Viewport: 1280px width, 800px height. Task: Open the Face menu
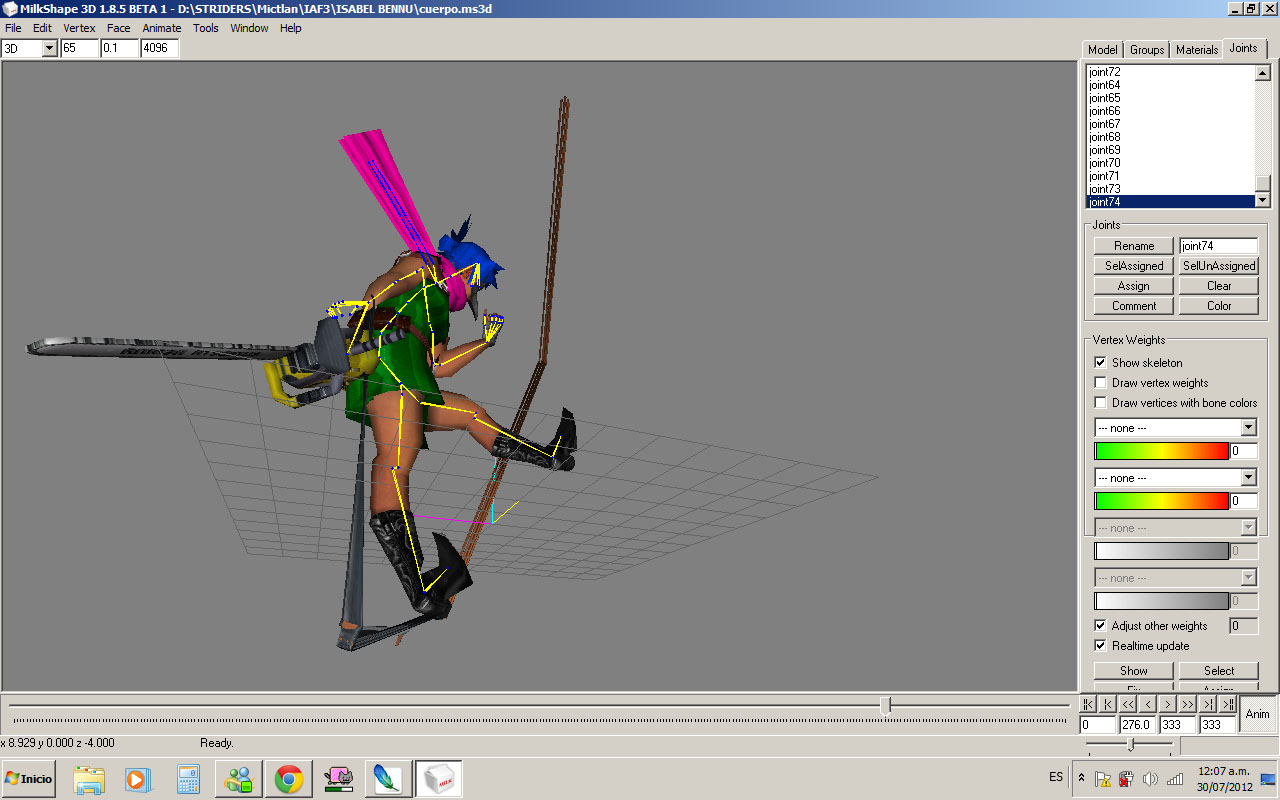click(119, 28)
